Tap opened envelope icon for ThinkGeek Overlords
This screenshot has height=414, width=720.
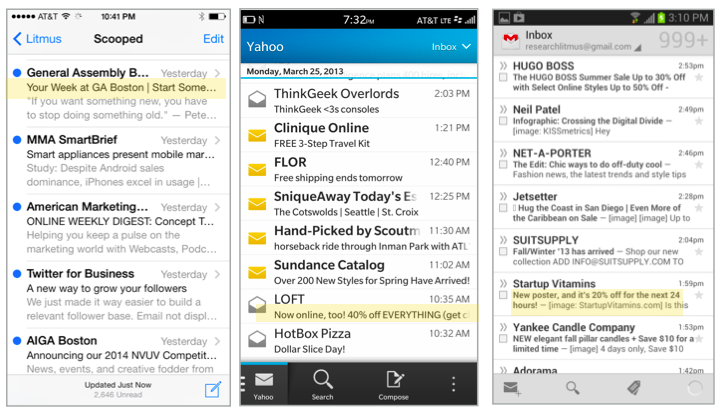point(257,99)
